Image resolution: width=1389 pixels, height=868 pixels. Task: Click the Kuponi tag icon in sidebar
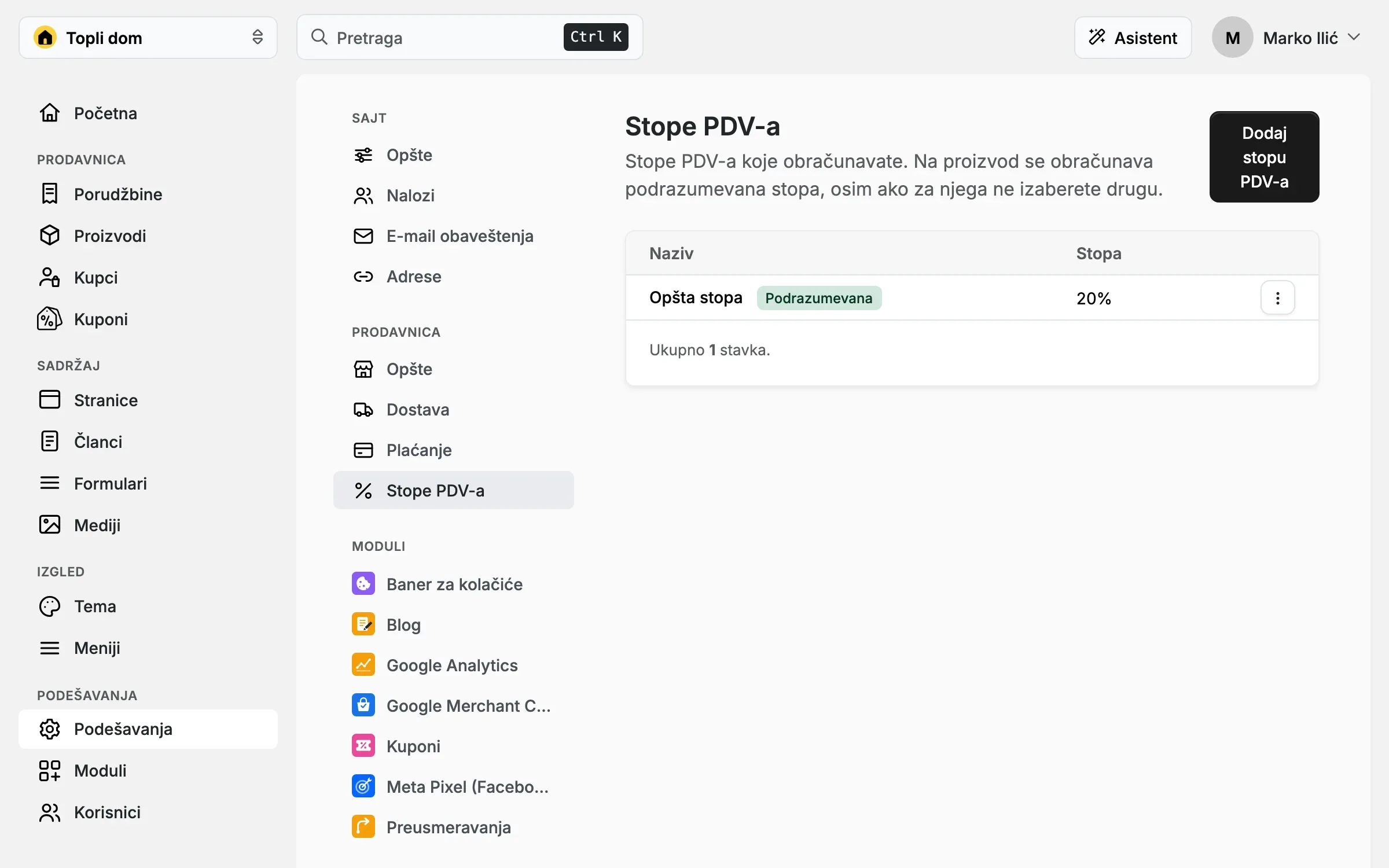pyautogui.click(x=49, y=319)
